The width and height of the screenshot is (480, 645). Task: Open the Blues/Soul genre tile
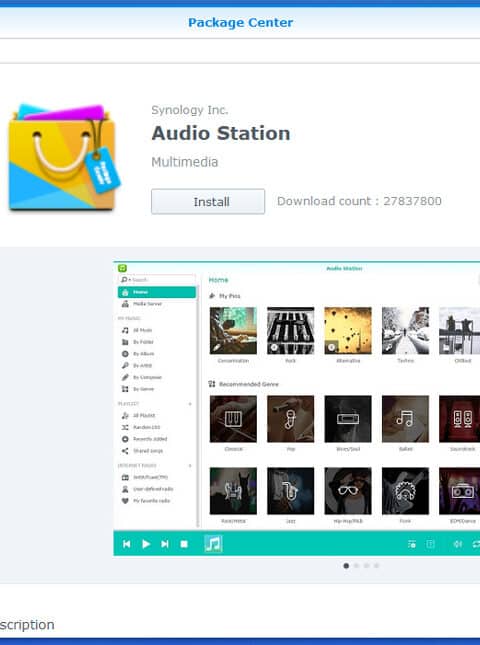[348, 419]
